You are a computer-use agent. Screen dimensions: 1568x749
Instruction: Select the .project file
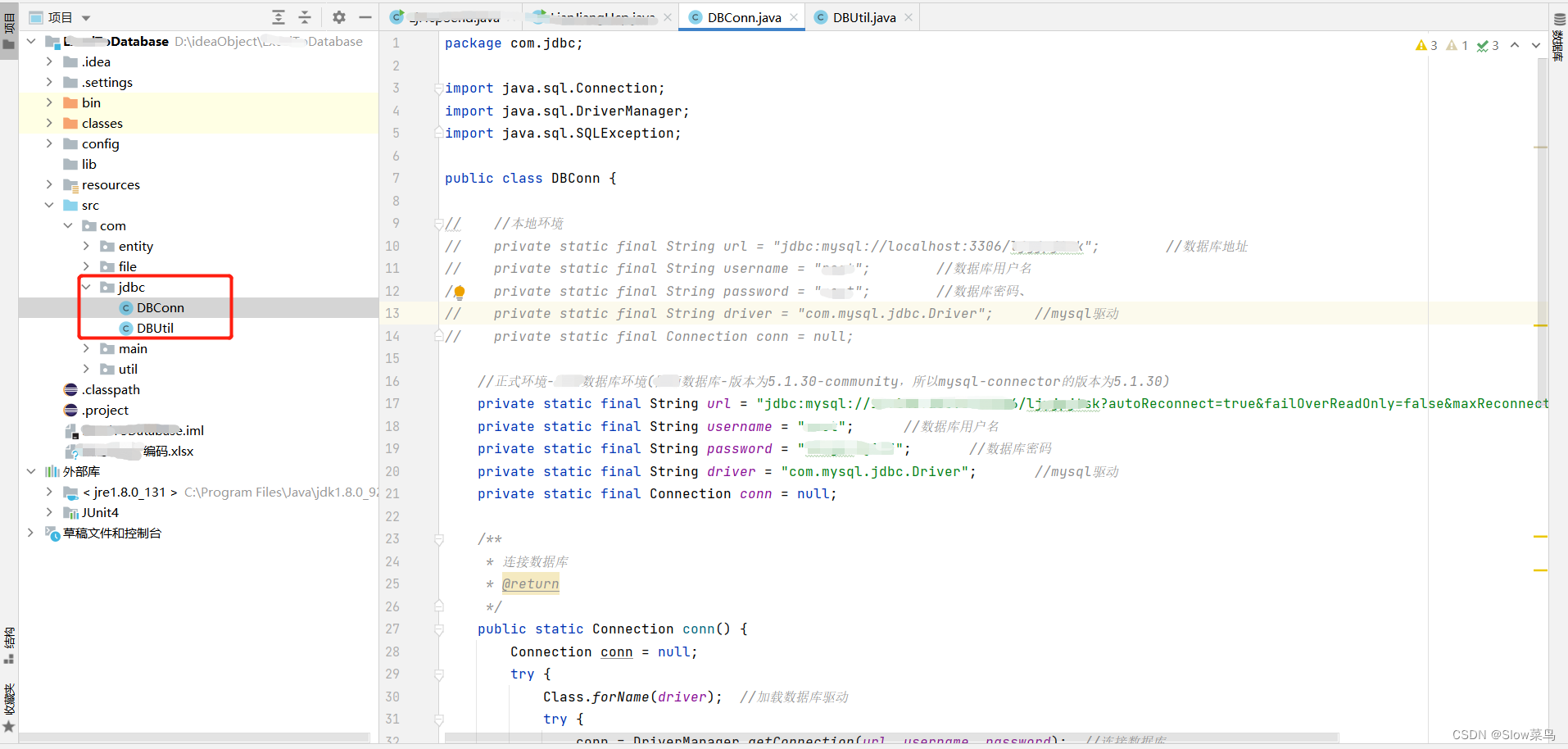(105, 410)
